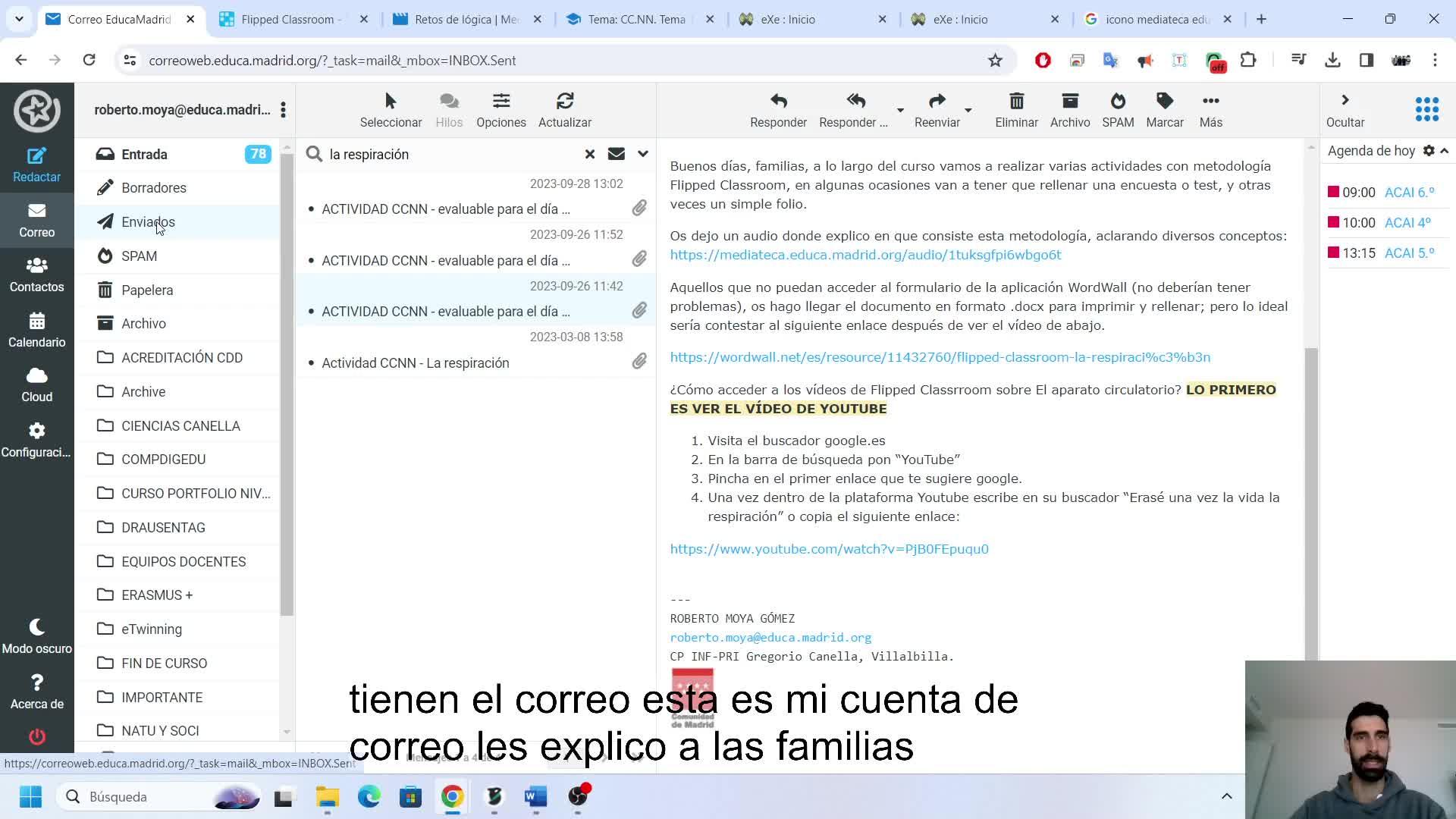Click the roberto.moya@educa.madrid.org signature link
The height and width of the screenshot is (819, 1456).
pyautogui.click(x=770, y=638)
